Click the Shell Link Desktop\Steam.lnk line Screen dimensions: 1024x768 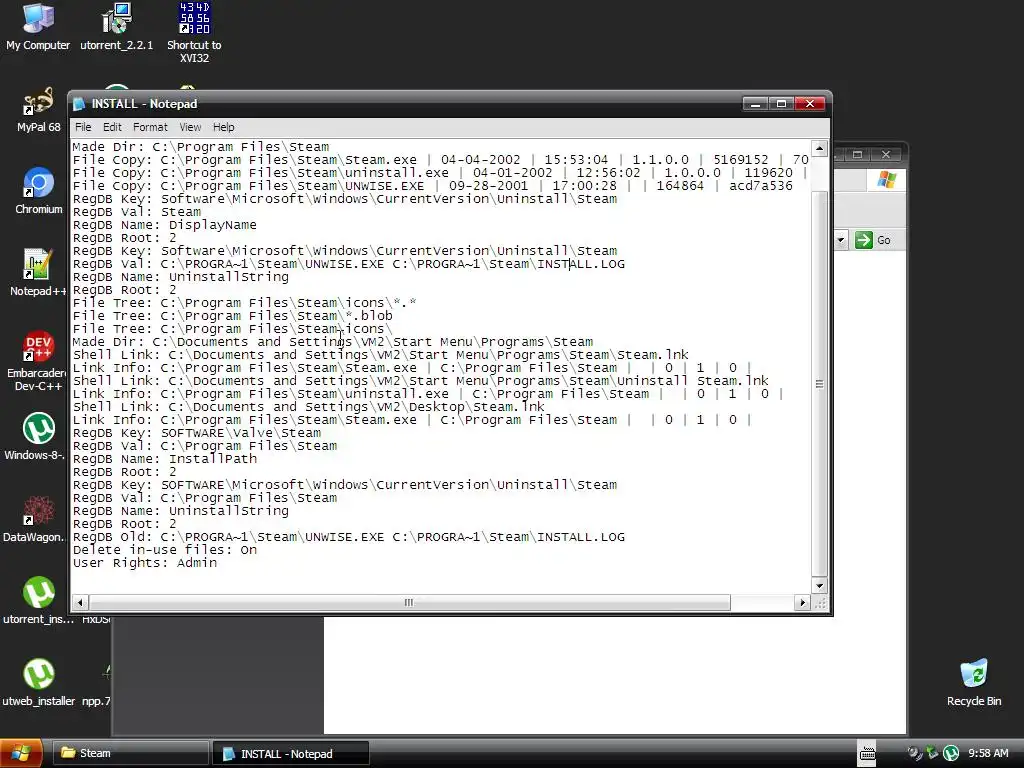308,406
